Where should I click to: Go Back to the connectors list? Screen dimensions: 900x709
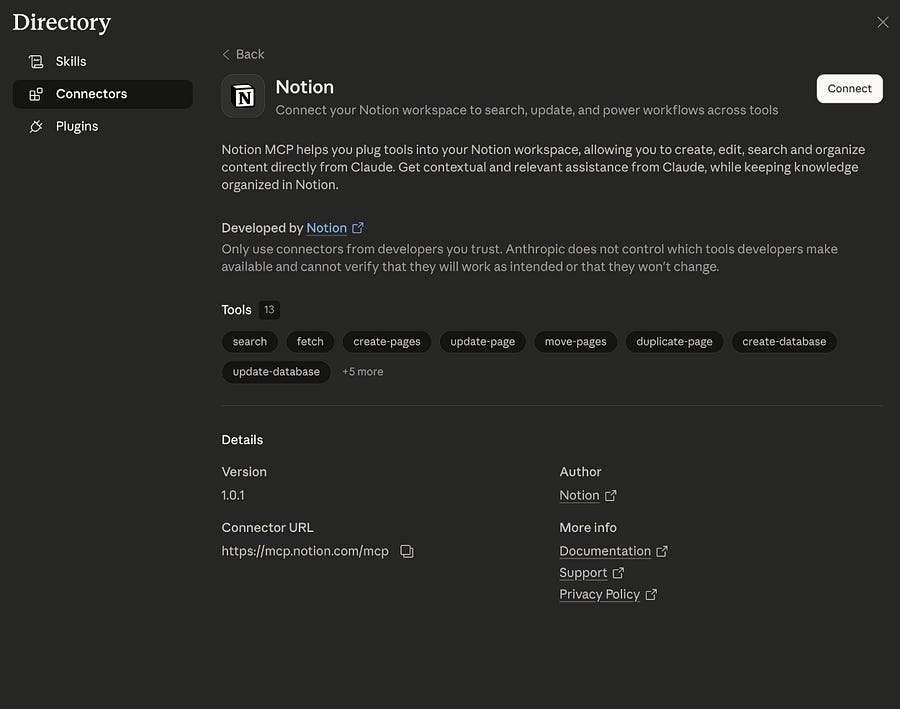coord(243,55)
